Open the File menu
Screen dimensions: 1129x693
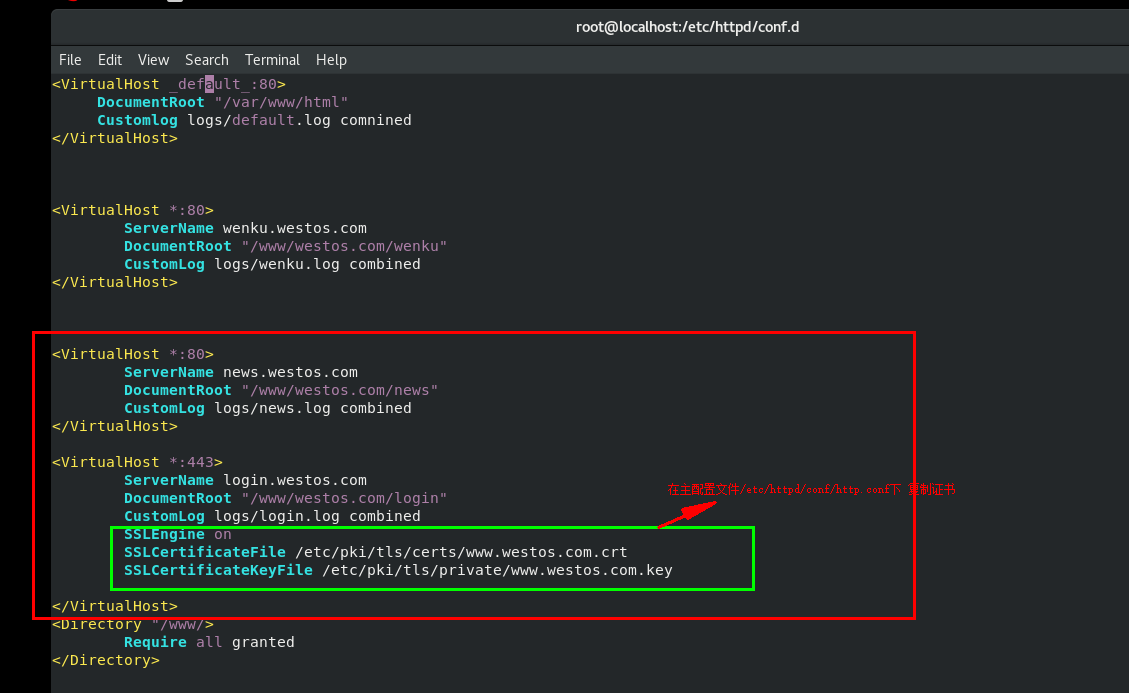pos(70,60)
